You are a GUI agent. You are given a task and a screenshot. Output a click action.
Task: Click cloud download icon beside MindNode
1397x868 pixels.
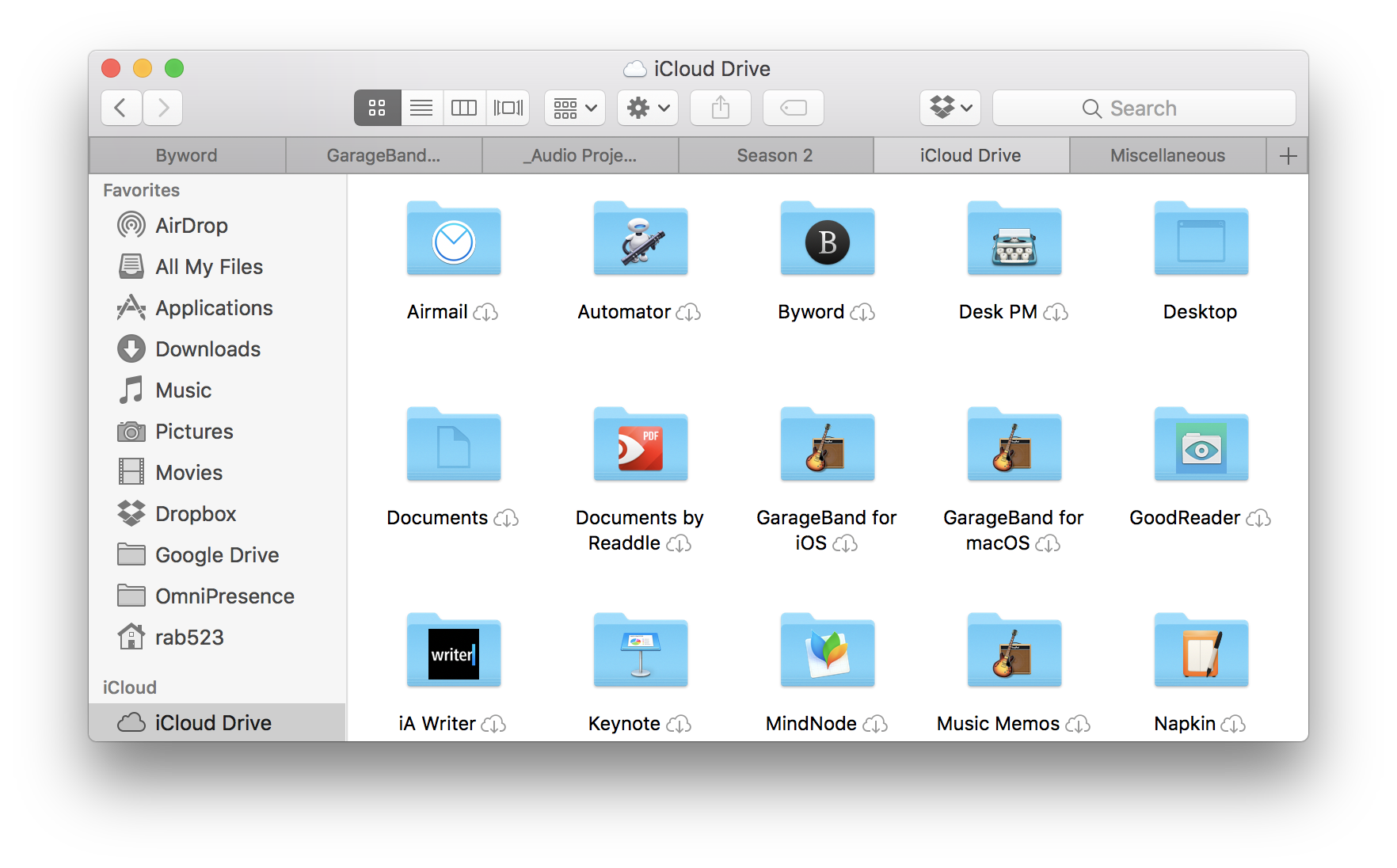[875, 725]
